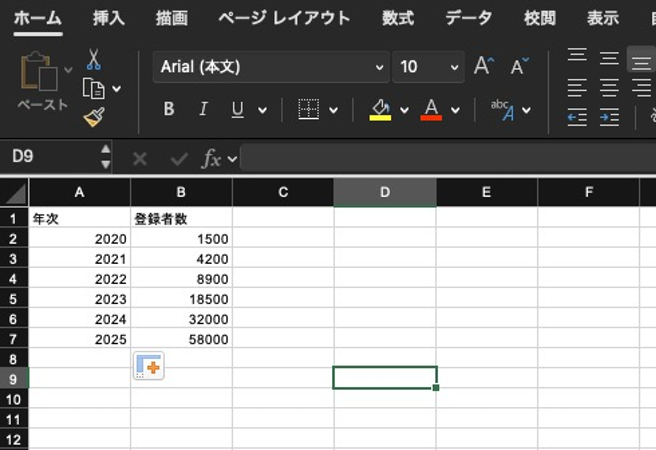
Task: Click the confirm checkmark in formula bar
Action: (179, 159)
